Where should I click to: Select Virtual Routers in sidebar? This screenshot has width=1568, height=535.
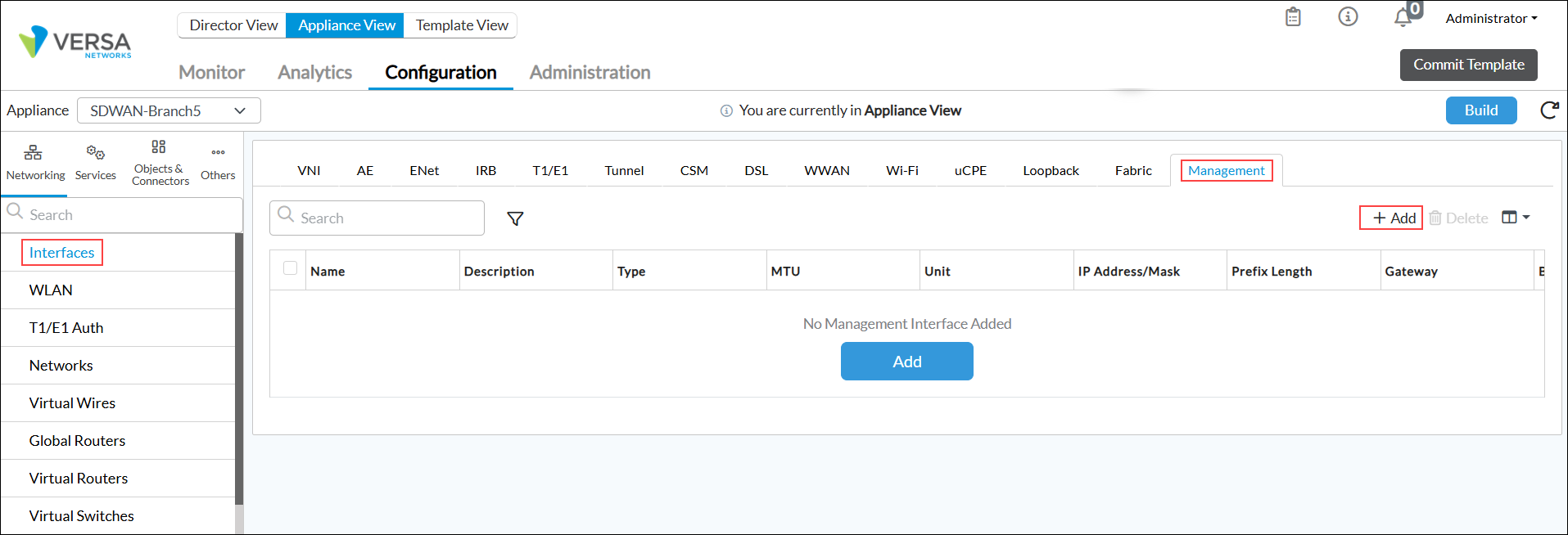tap(79, 479)
